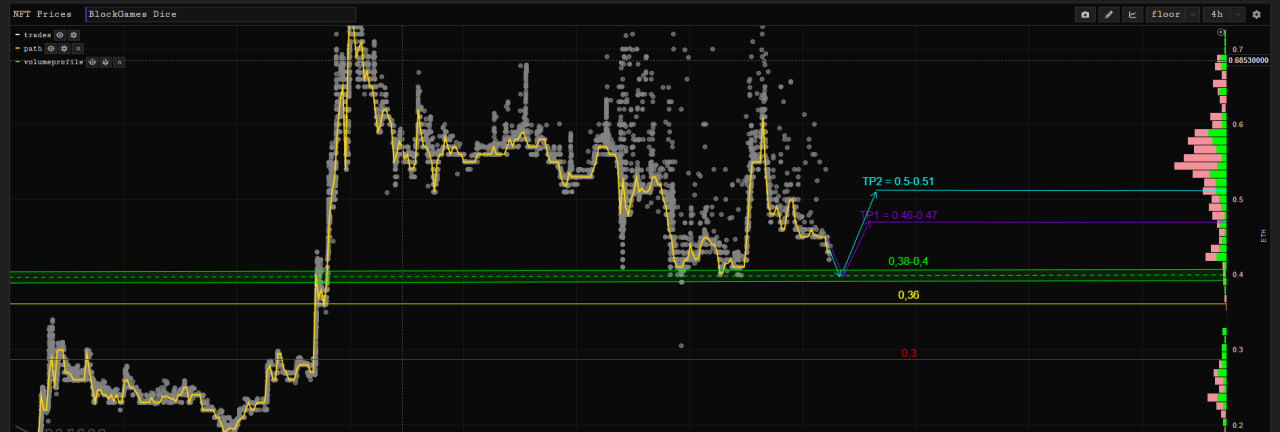Screen dimensions: 1280x432
Task: Remove the path series with its X
Action: pos(78,48)
